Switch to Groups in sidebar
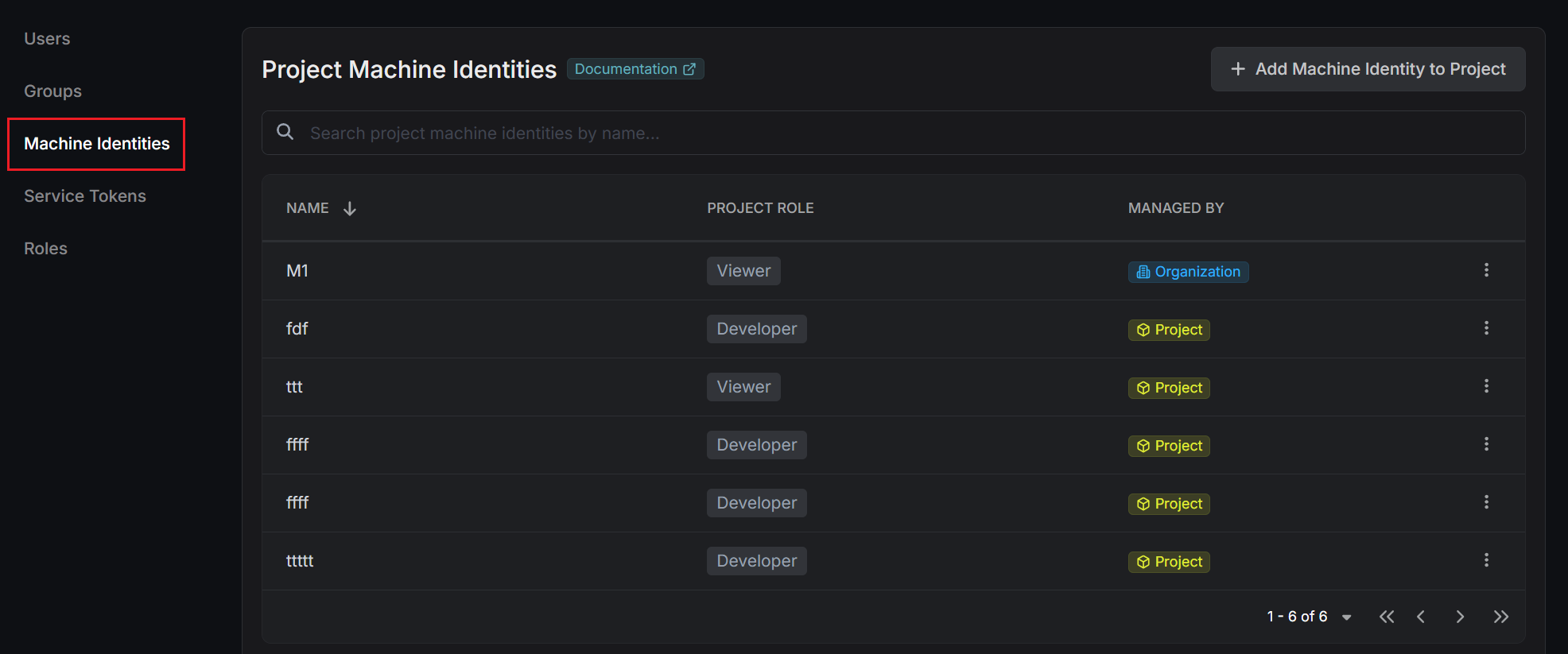The height and width of the screenshot is (654, 1568). tap(52, 91)
